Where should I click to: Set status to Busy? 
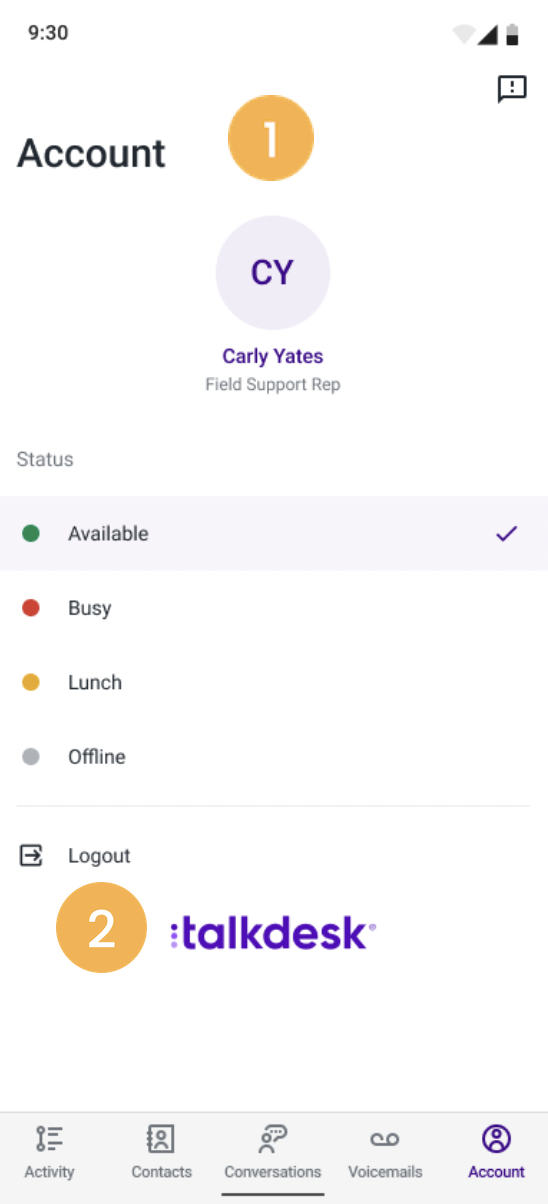(274, 608)
